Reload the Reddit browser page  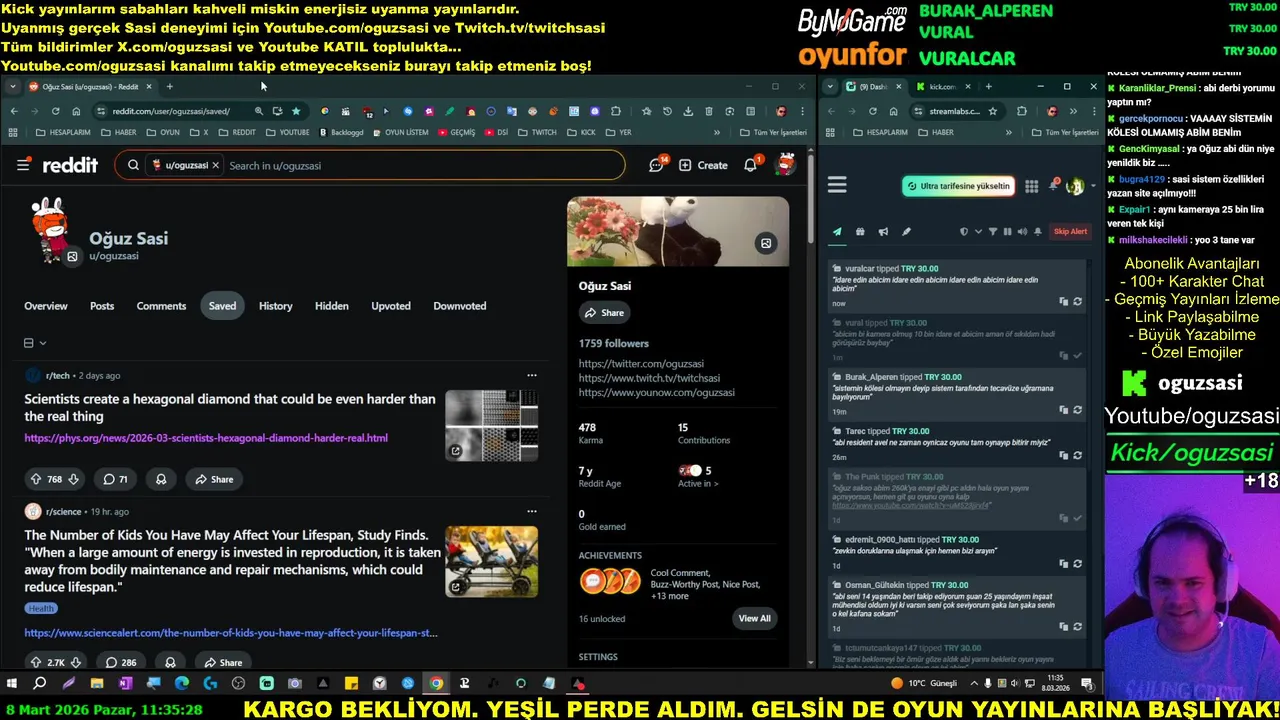tap(55, 111)
